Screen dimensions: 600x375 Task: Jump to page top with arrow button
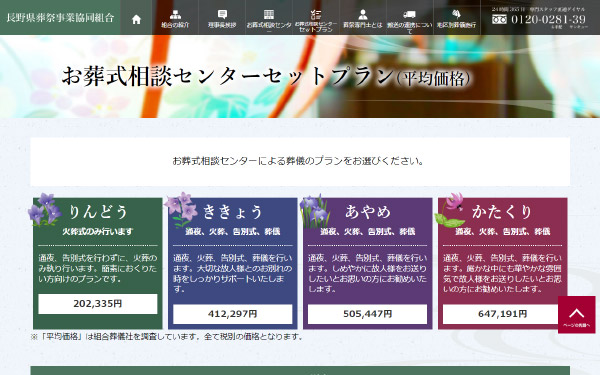click(576, 314)
